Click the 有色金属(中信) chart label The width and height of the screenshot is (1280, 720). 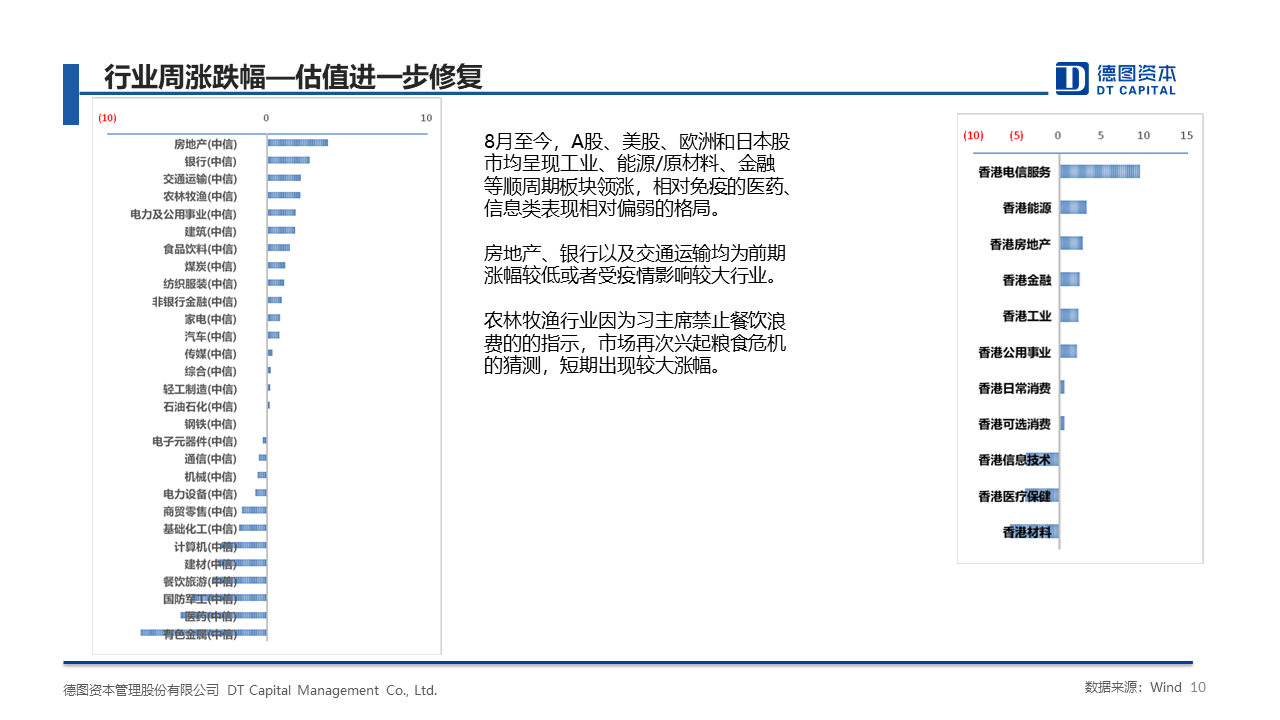200,634
